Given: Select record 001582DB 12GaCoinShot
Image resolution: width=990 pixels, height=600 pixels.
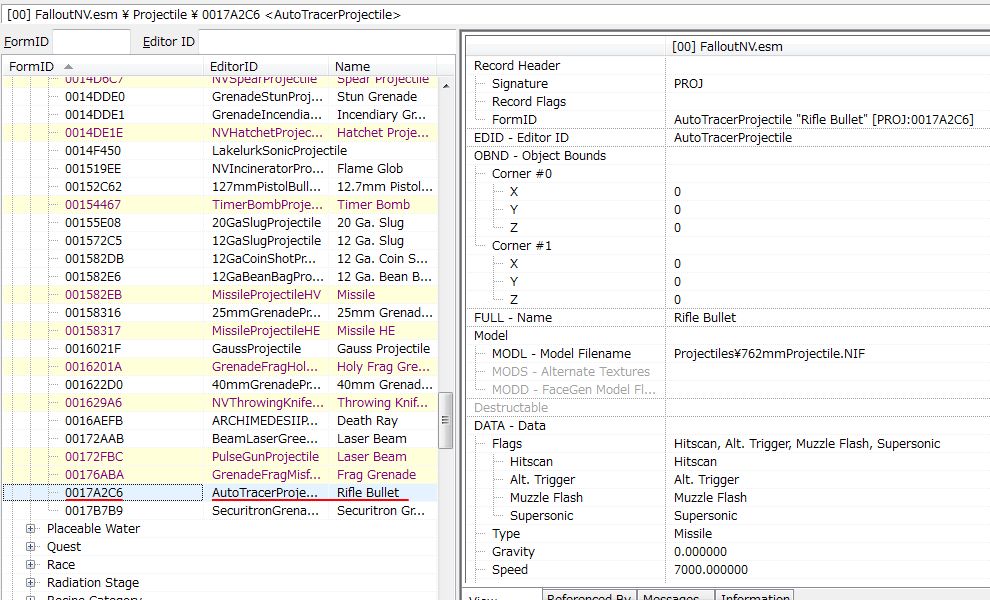Looking at the screenshot, I should point(220,258).
